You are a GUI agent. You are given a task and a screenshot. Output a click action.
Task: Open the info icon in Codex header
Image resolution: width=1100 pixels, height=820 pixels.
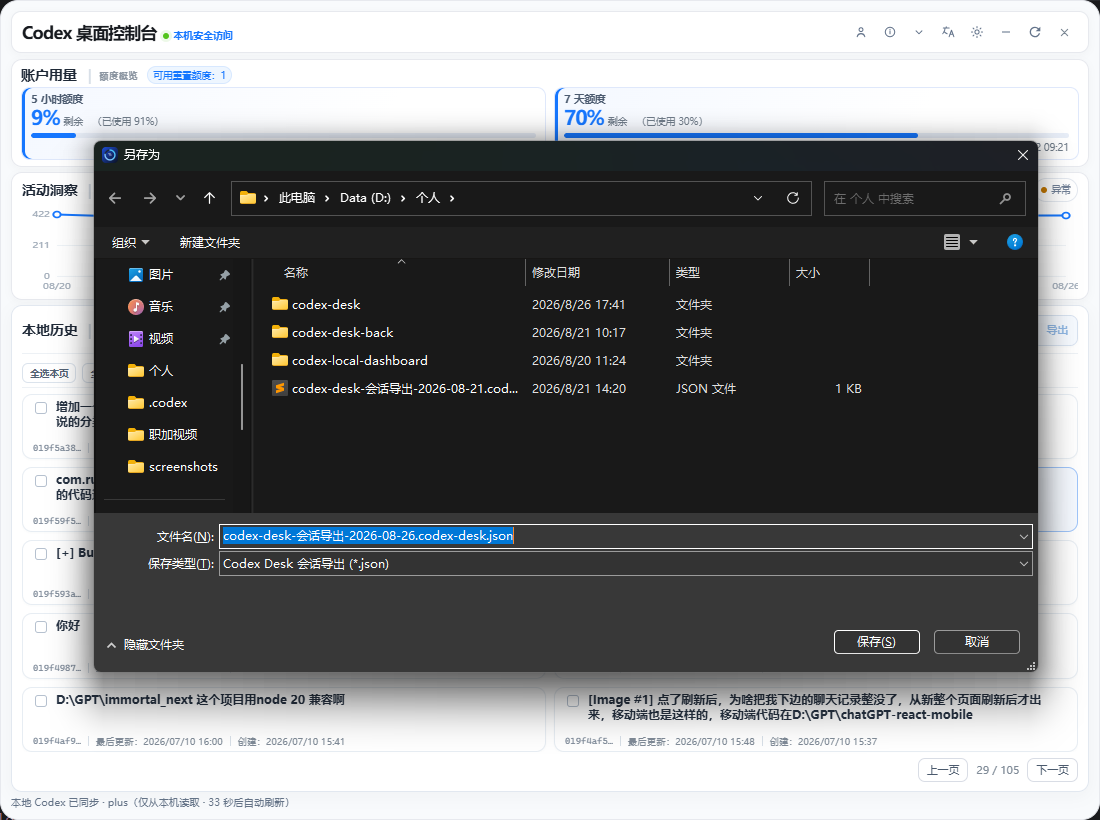[x=890, y=32]
